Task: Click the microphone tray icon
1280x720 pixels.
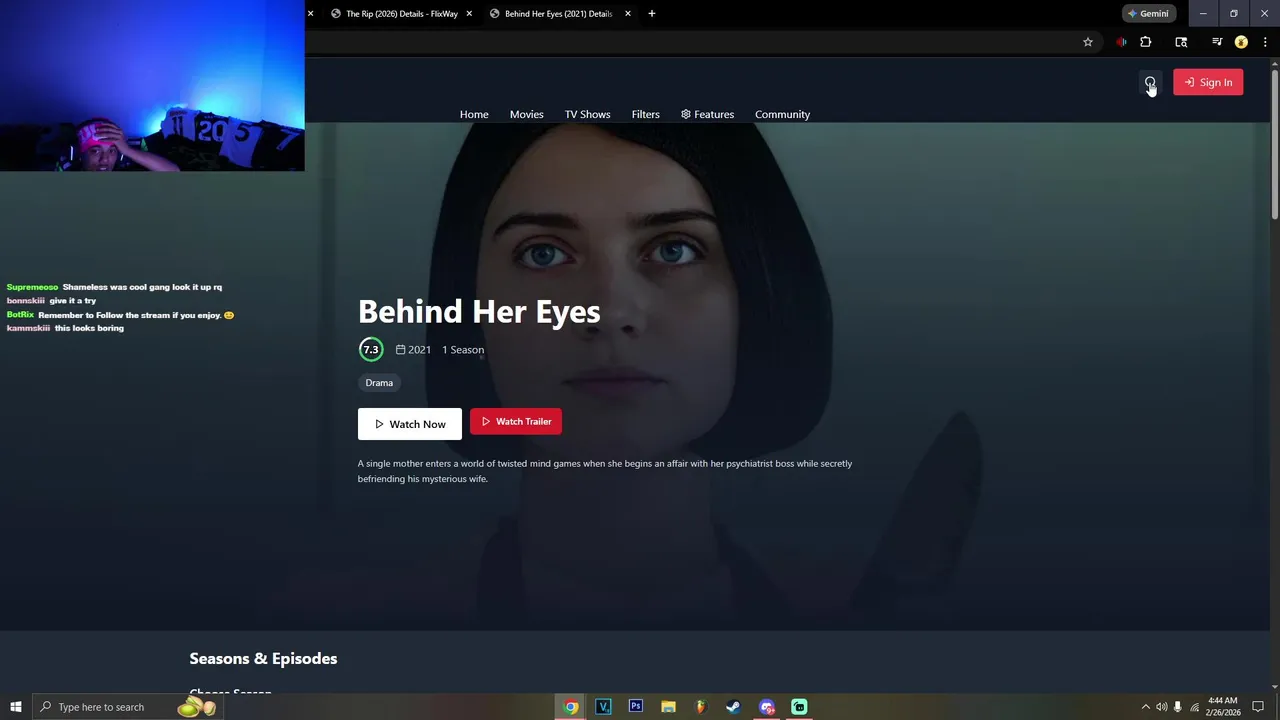Action: (x=1178, y=707)
